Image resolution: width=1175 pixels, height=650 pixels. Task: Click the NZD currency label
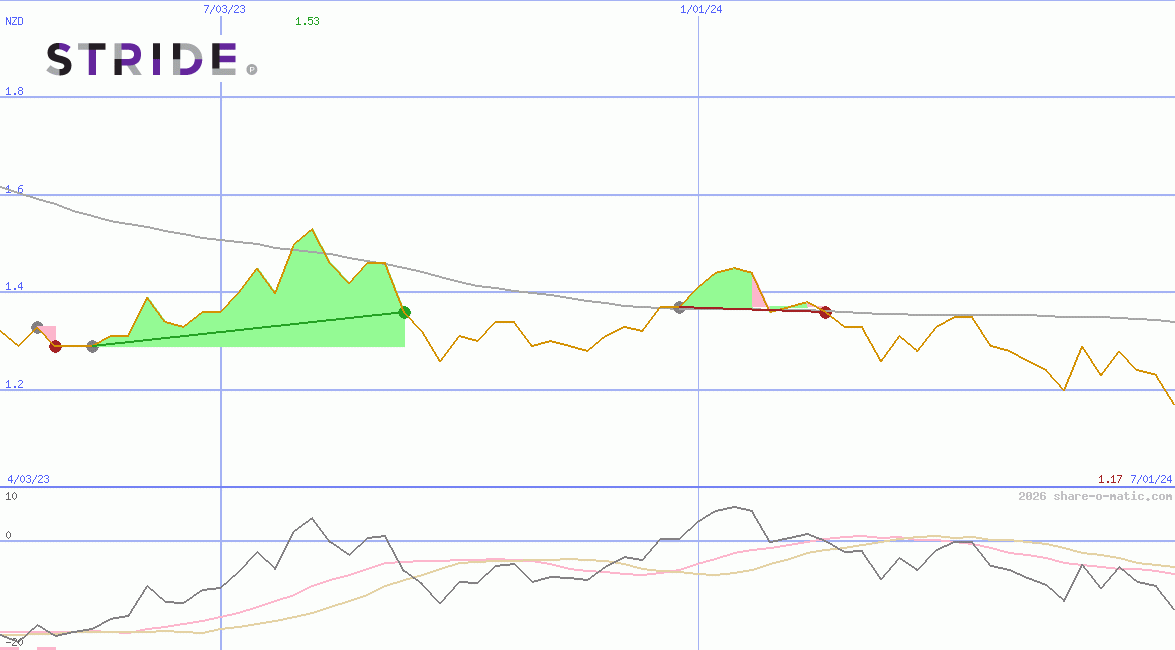pos(15,21)
